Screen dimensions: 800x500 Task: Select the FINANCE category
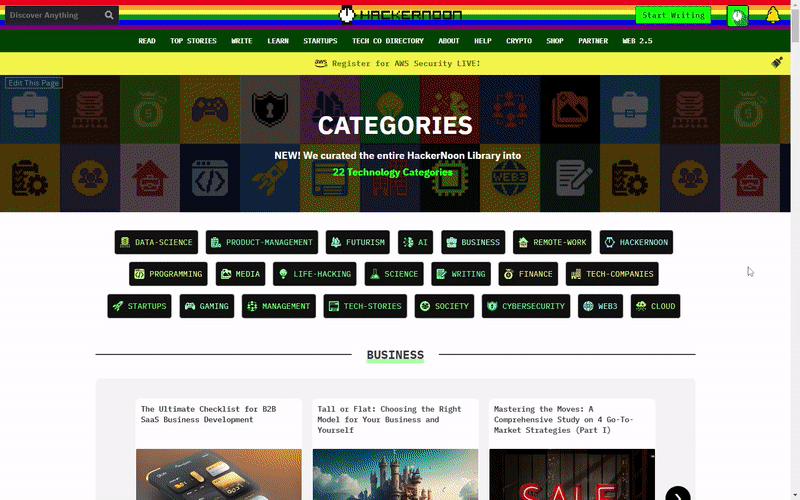click(528, 274)
